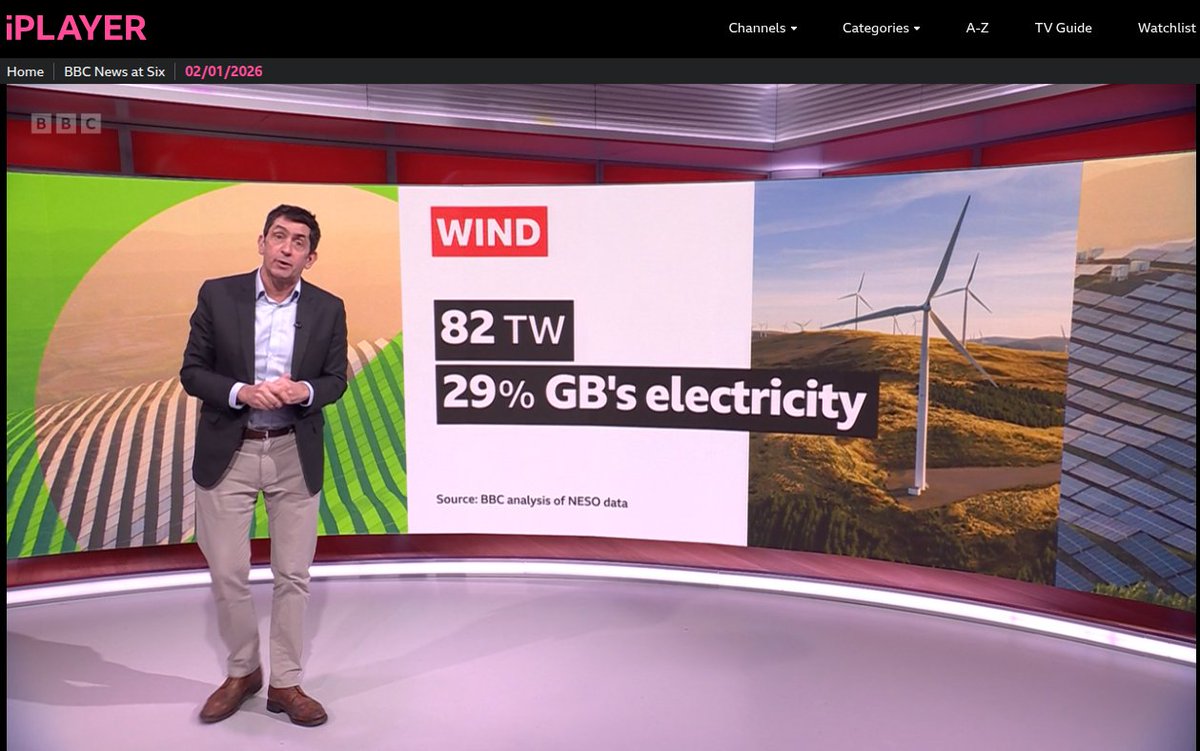Click the BBC watermark logo in video

(66, 123)
